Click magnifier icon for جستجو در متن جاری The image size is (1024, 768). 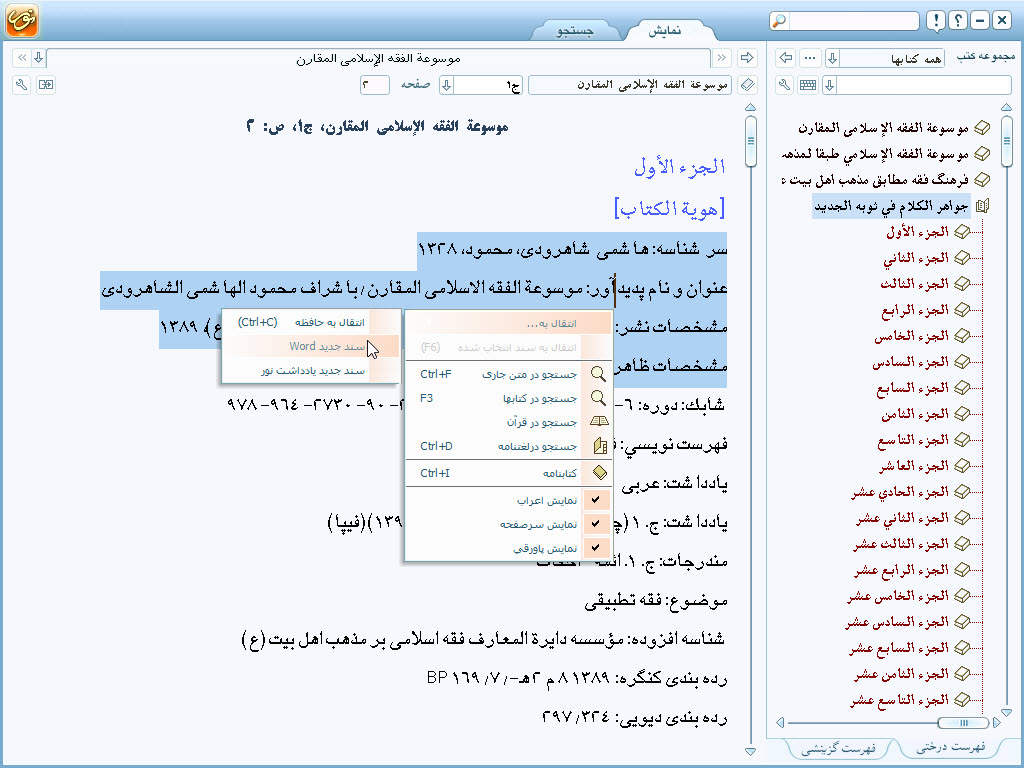point(598,374)
